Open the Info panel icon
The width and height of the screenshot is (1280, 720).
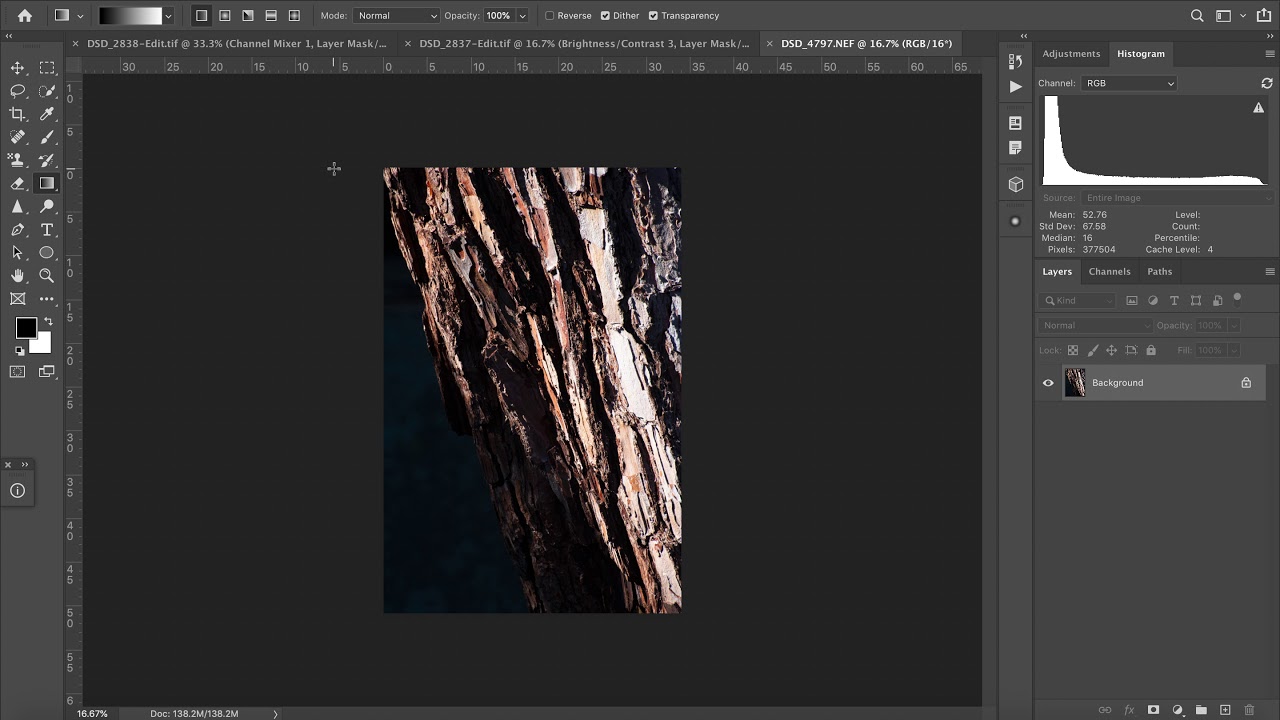[x=17, y=490]
